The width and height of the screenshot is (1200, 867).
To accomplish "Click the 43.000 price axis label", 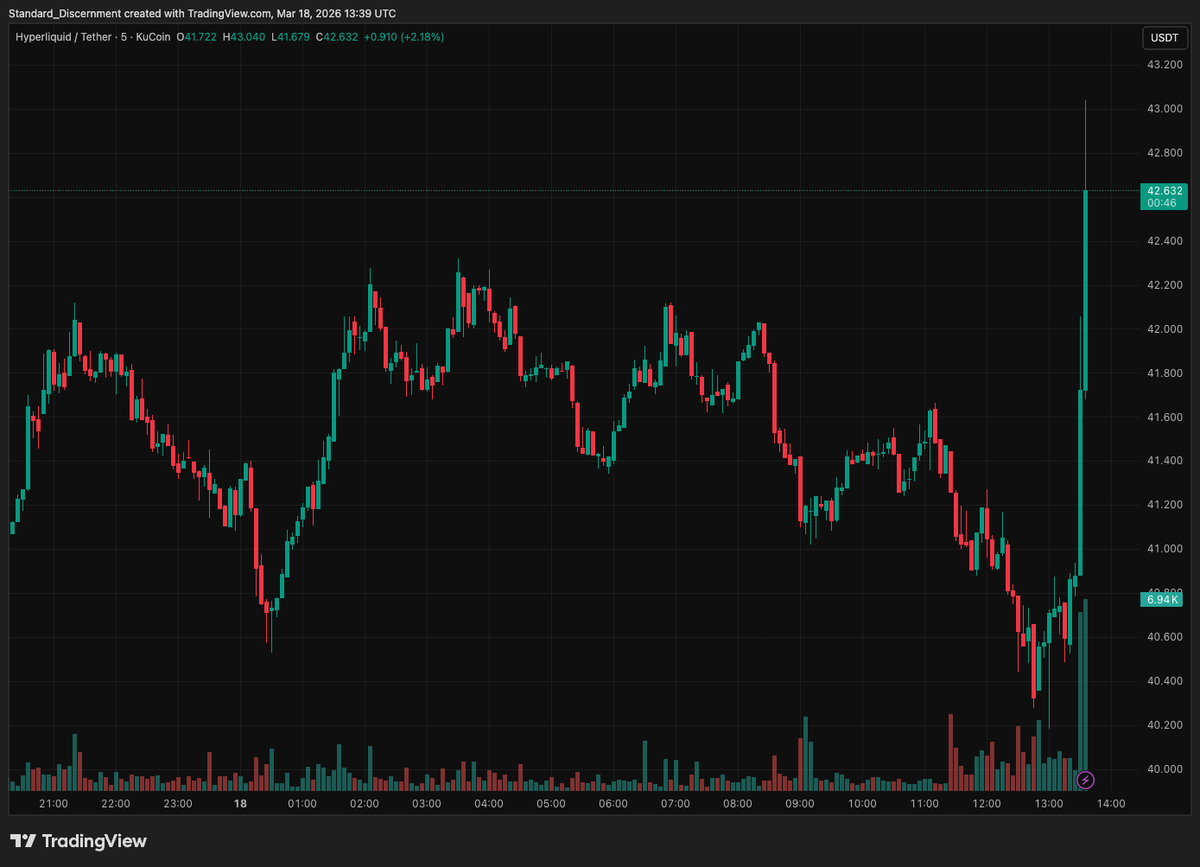I will point(1163,109).
